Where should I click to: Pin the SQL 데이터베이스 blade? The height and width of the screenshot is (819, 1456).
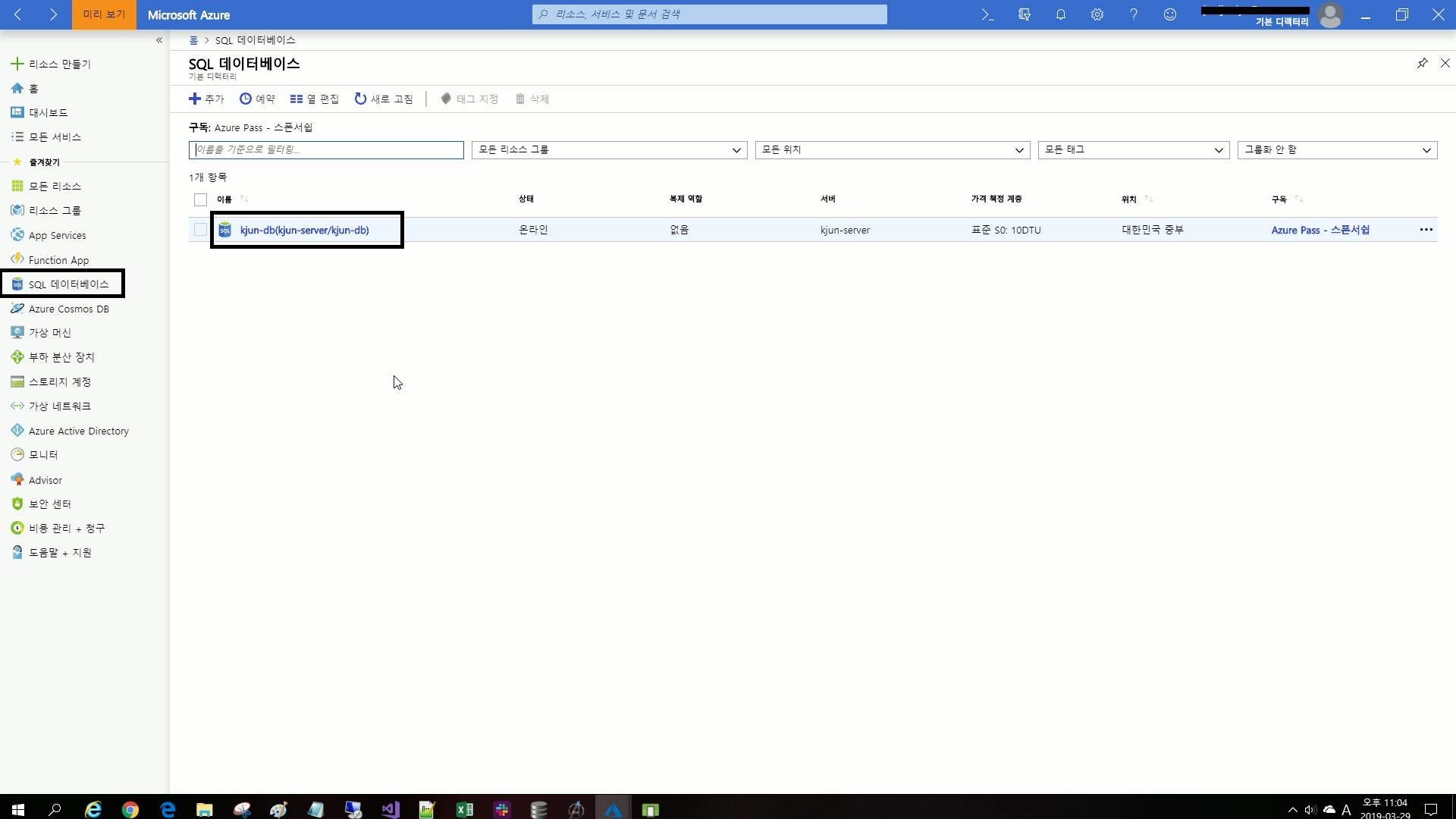1422,63
